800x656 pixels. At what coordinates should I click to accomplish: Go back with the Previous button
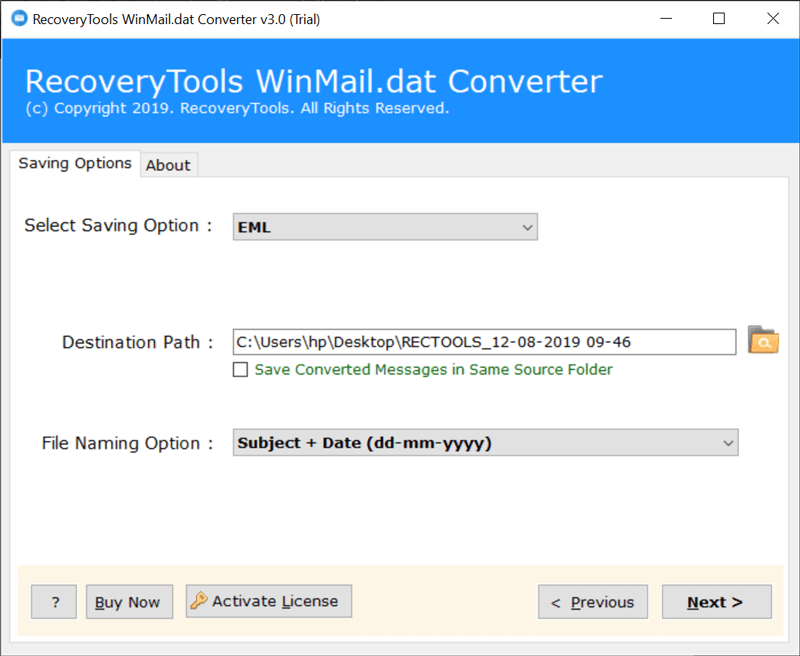[593, 602]
